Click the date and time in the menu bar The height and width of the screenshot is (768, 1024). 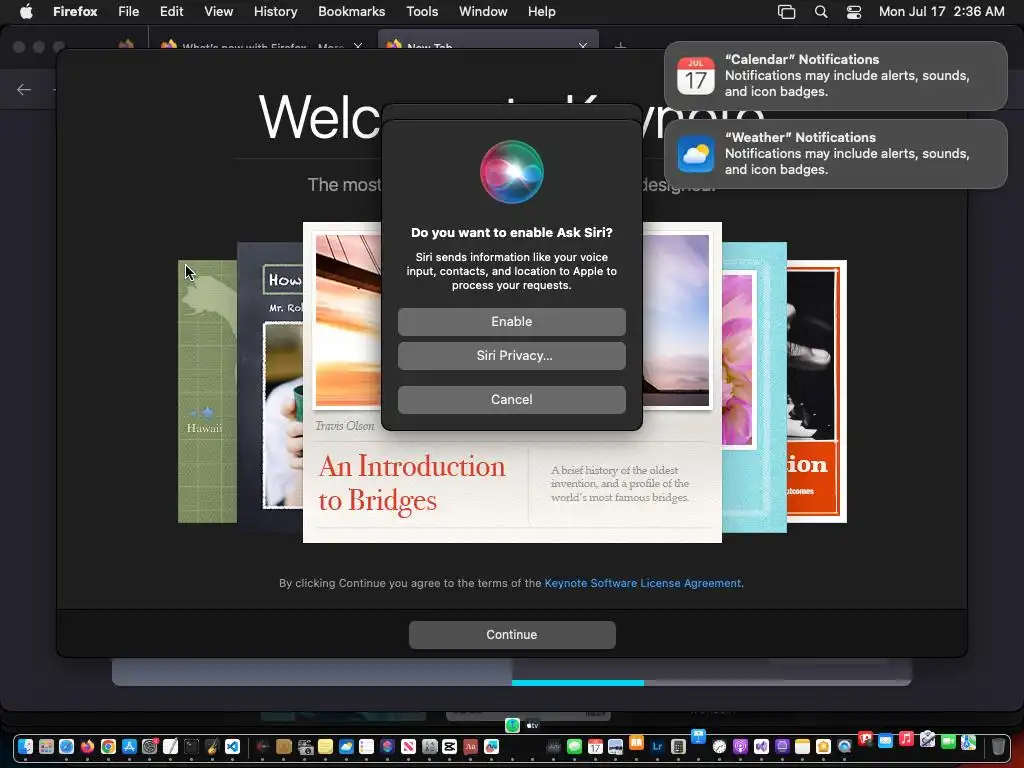point(941,11)
